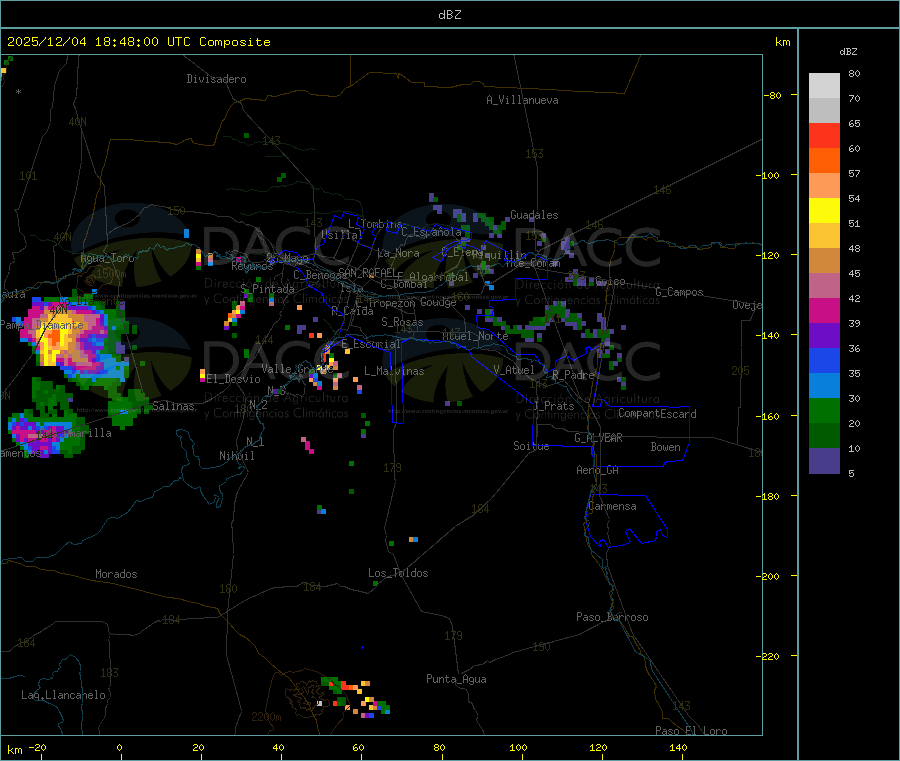Click the Atuel_Norte label

(475, 336)
